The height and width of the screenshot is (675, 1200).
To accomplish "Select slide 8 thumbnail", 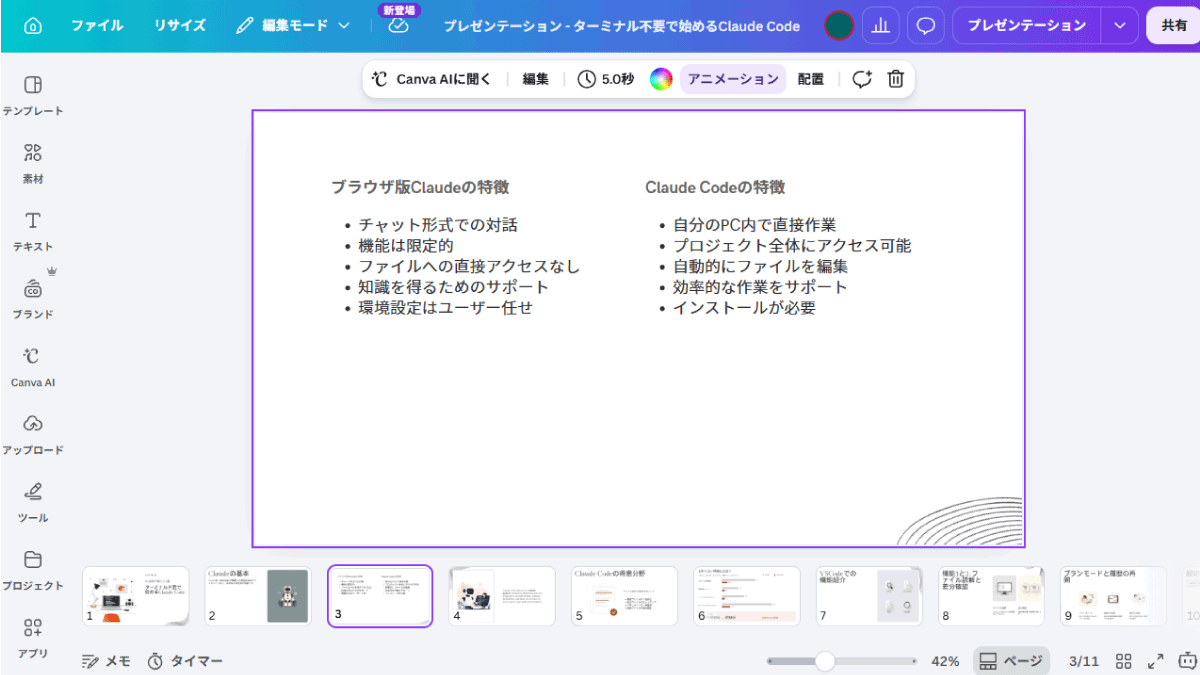I will pyautogui.click(x=990, y=596).
